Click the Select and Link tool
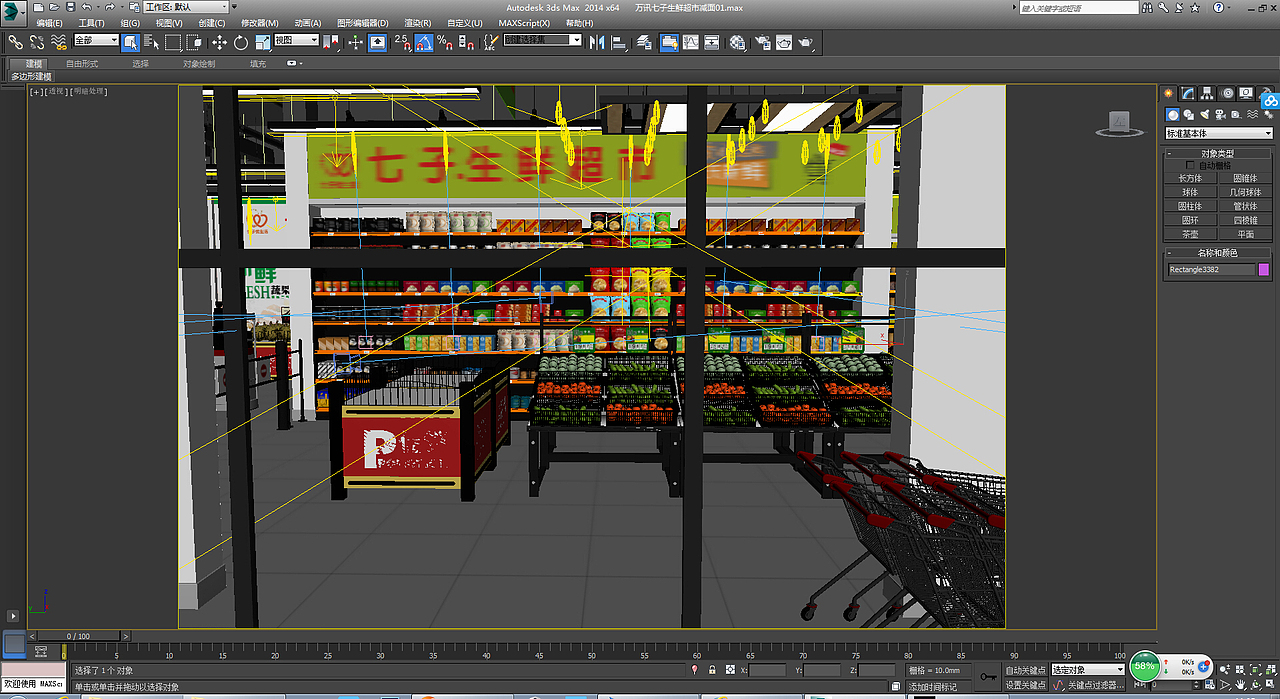1280x699 pixels. [16, 42]
